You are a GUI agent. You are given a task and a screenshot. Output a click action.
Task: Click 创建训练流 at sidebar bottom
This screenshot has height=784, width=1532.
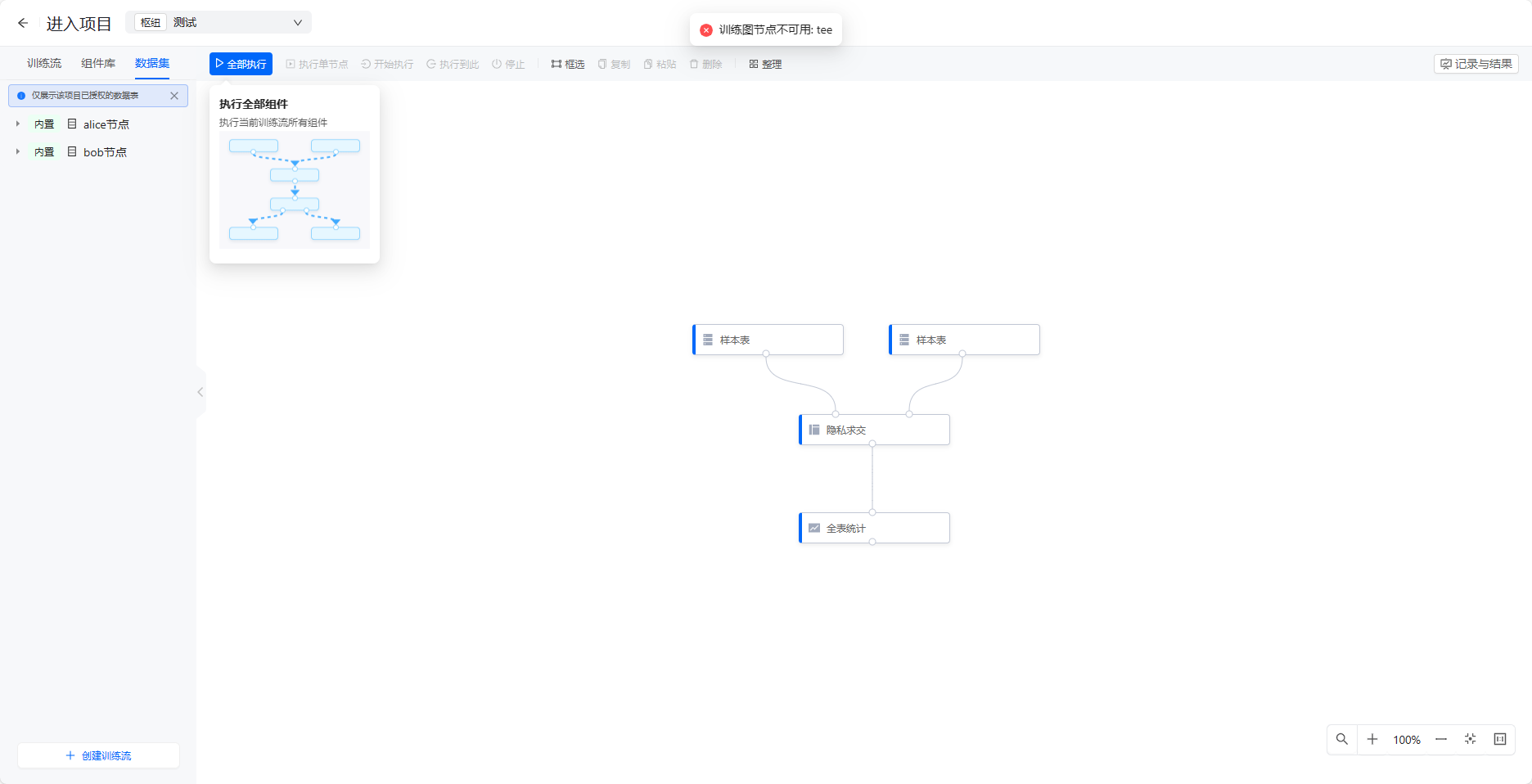pyautogui.click(x=97, y=755)
